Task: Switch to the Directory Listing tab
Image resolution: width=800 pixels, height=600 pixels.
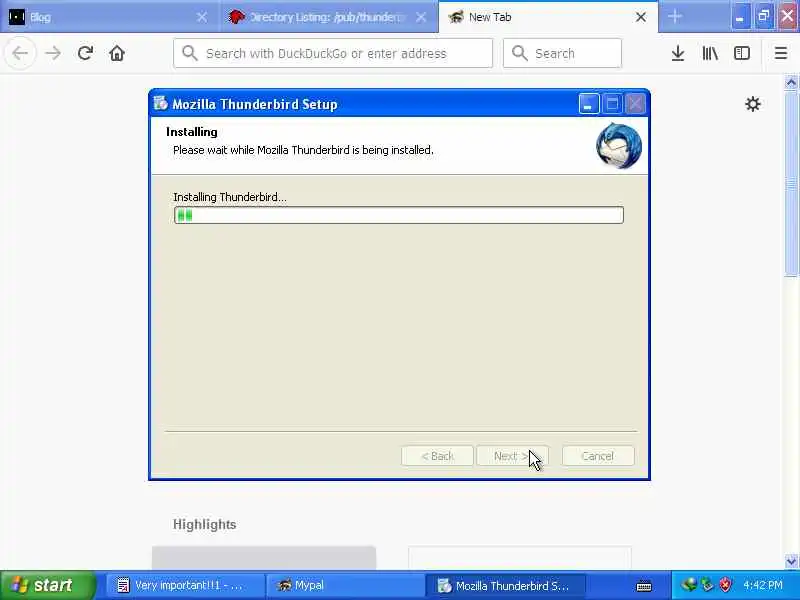Action: tap(329, 17)
